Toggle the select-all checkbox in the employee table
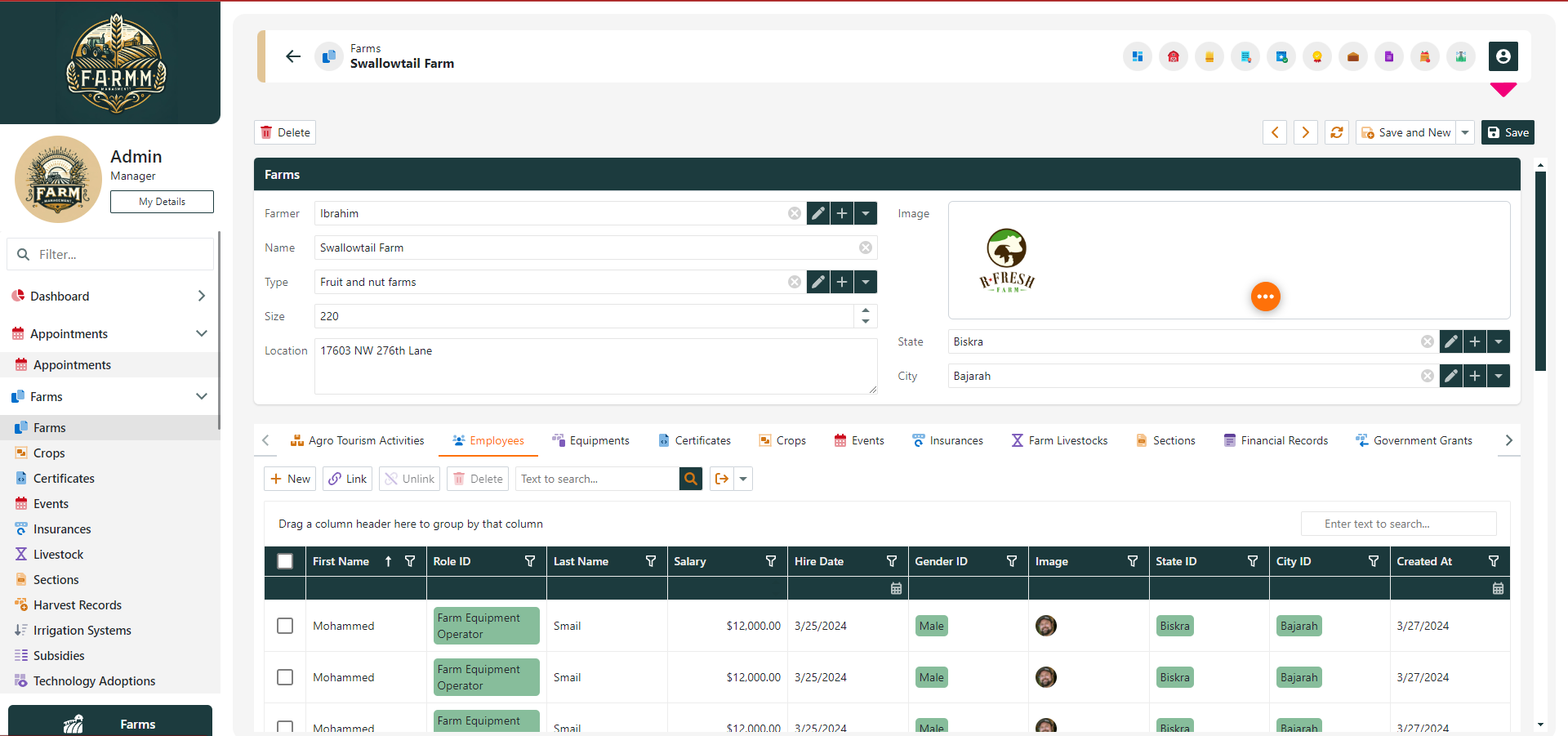Viewport: 1568px width, 736px height. [284, 561]
